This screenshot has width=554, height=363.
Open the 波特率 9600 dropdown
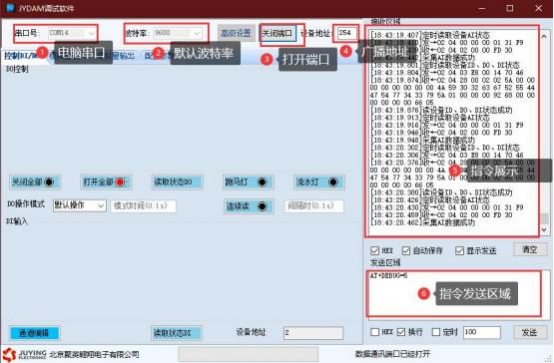[x=177, y=33]
